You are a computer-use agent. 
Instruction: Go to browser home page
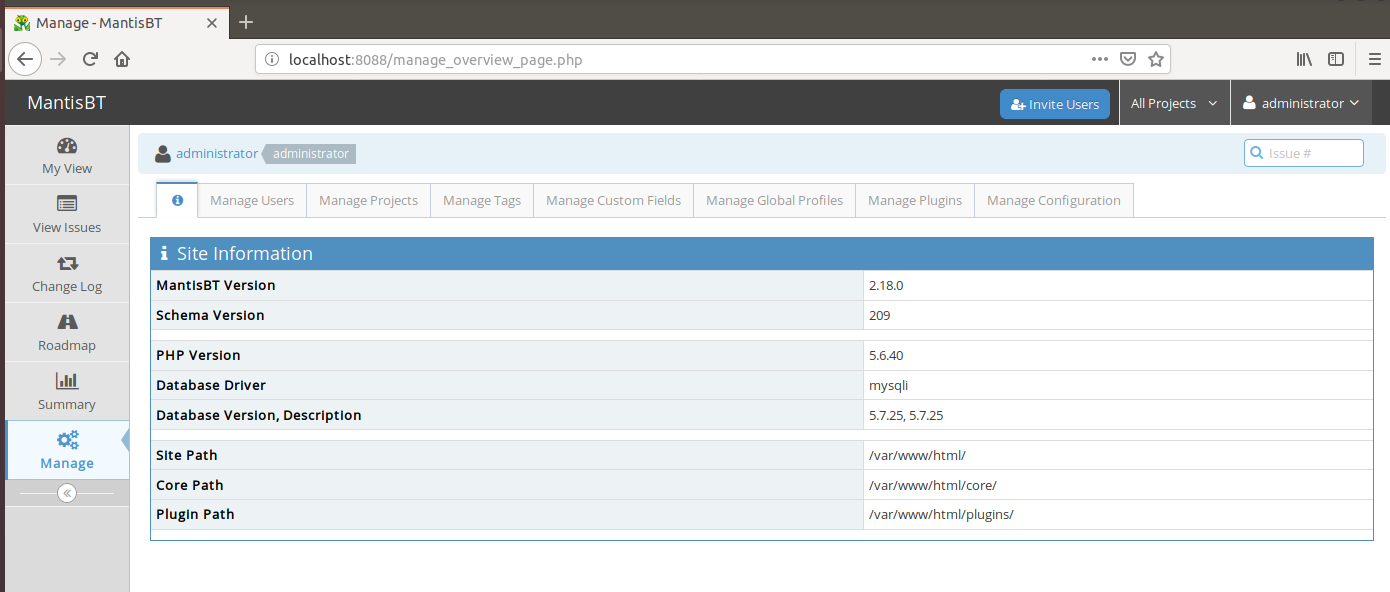pos(122,59)
